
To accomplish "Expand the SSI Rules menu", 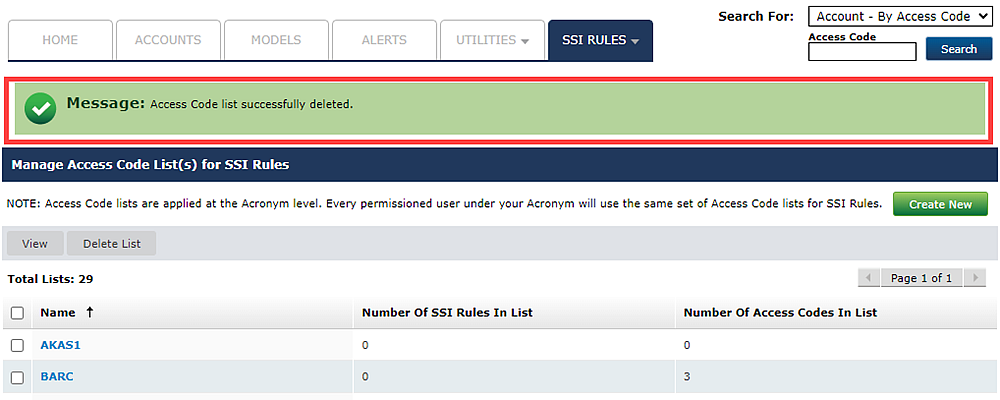I will (x=600, y=40).
